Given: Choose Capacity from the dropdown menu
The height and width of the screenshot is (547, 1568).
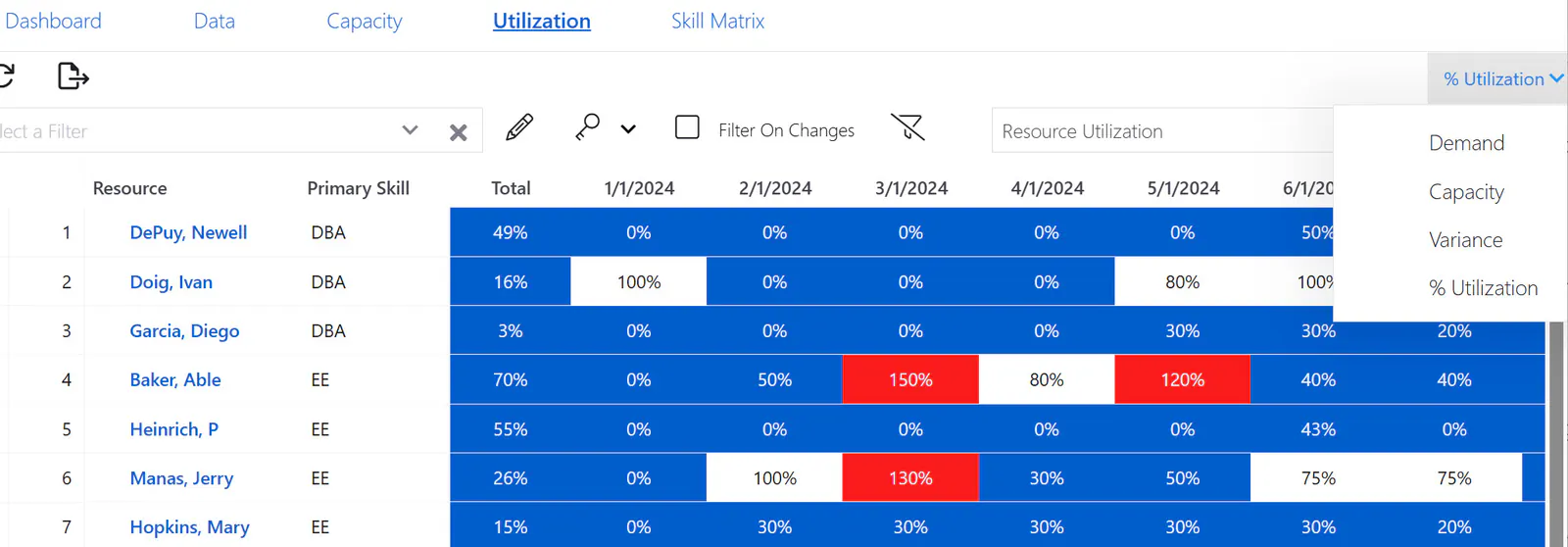Looking at the screenshot, I should [1466, 192].
